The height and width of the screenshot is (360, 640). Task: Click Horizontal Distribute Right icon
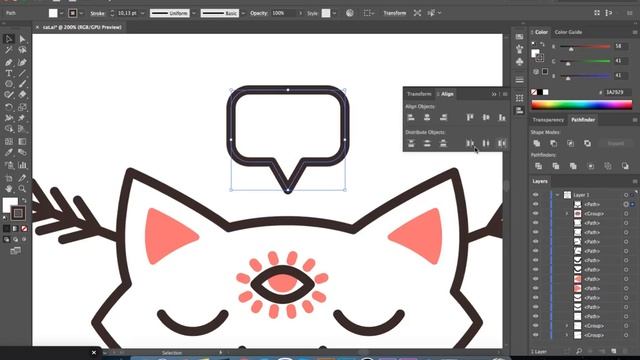click(502, 143)
